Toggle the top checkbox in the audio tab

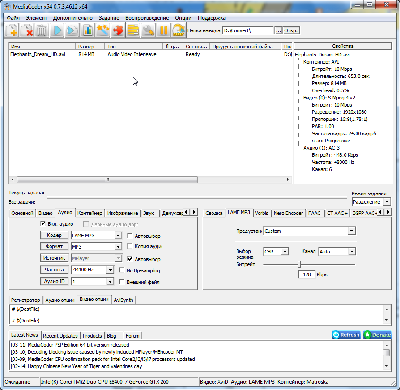pos(43,224)
